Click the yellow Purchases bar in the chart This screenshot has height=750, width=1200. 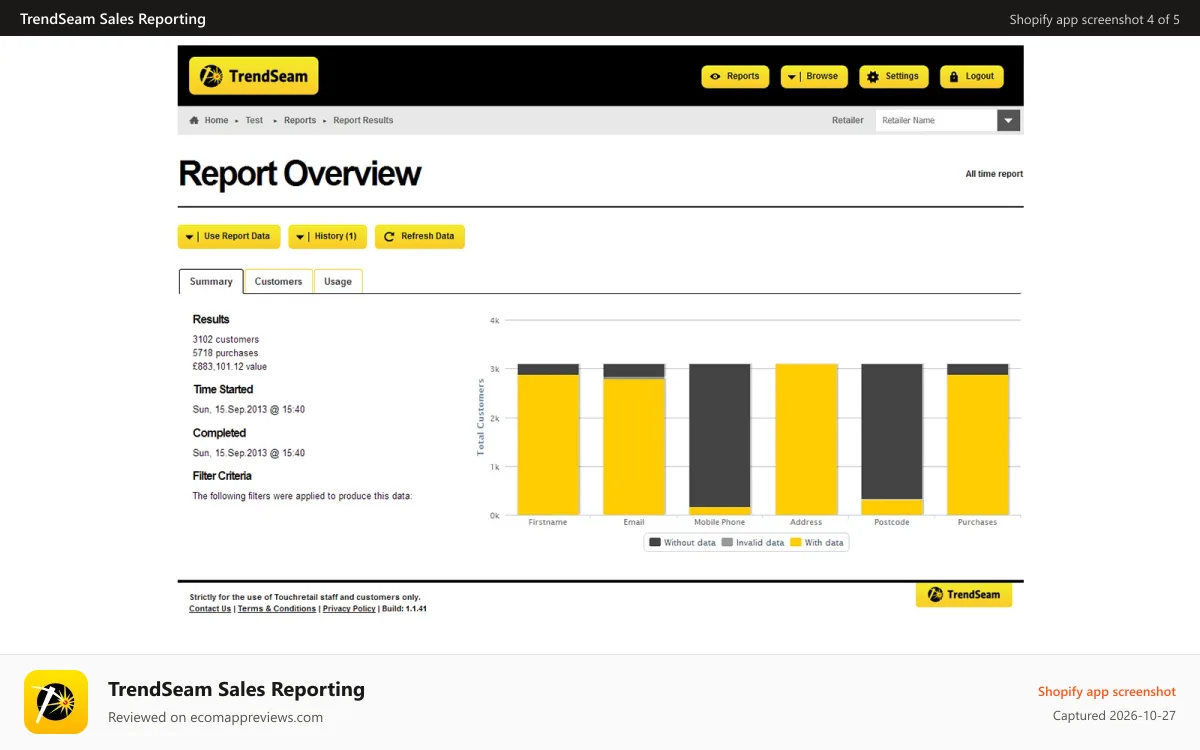tap(978, 445)
